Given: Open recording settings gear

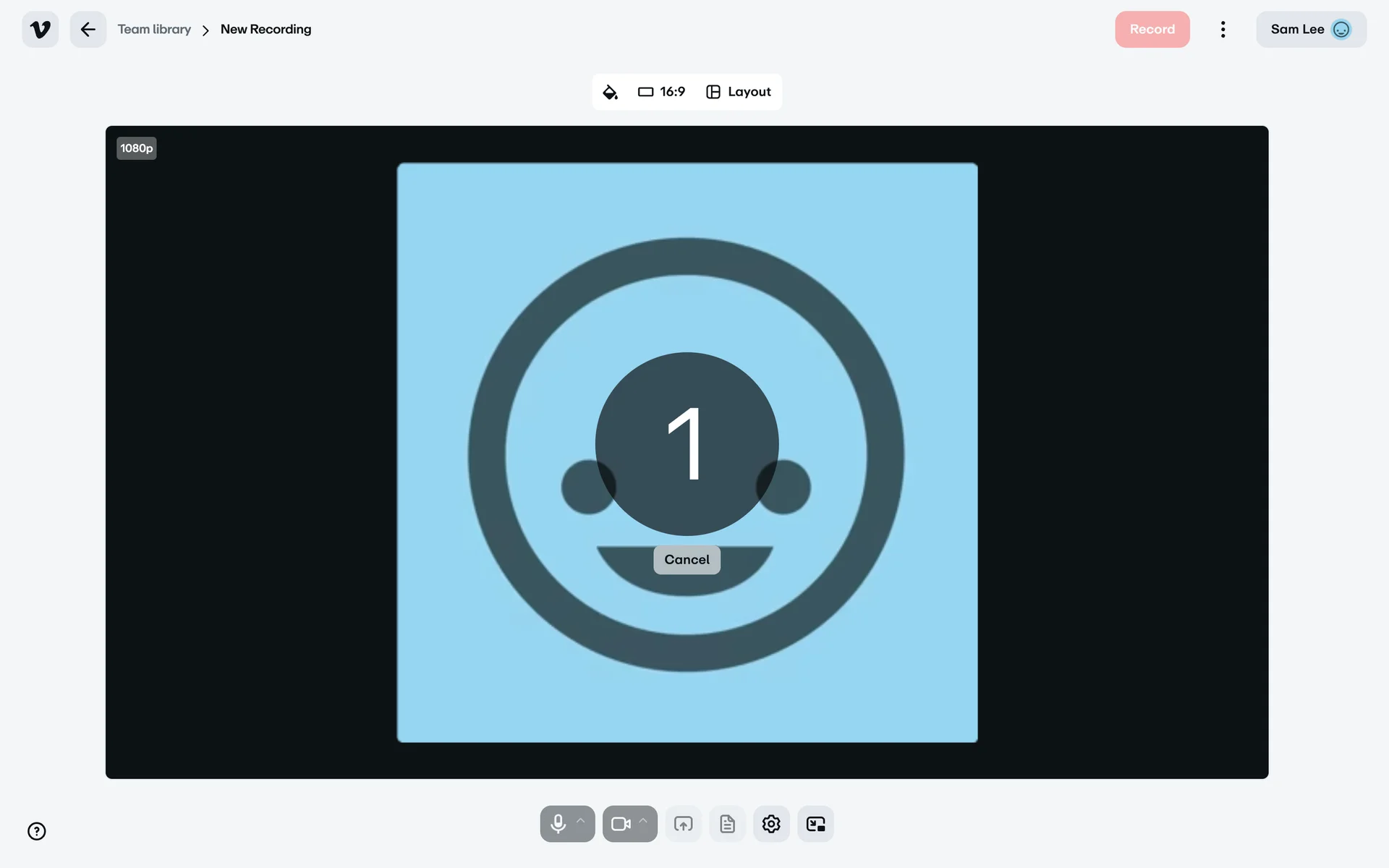Looking at the screenshot, I should coord(771,824).
